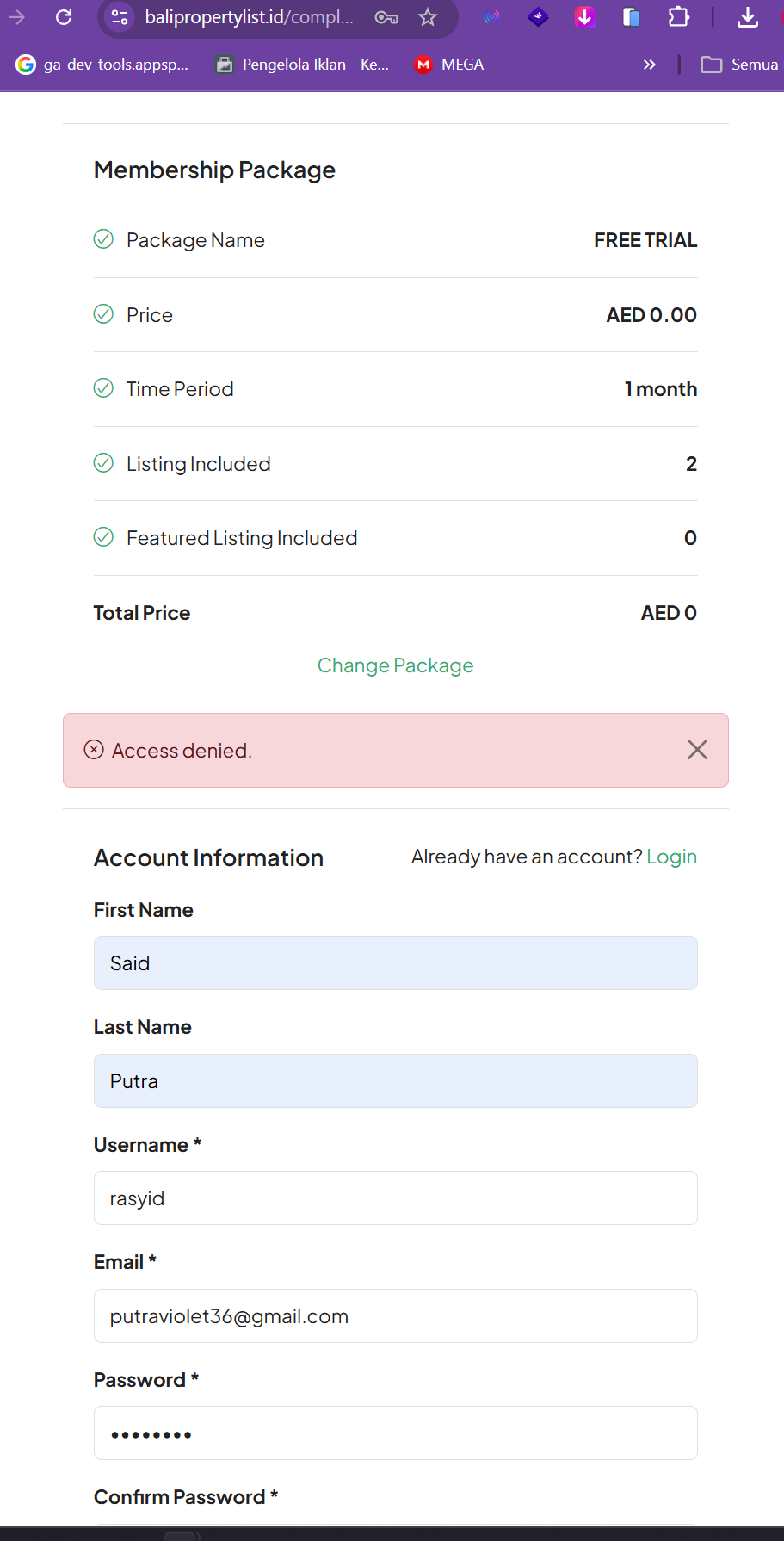Expand hidden bookmarks with the chevron
784x1541 pixels.
coord(650,65)
